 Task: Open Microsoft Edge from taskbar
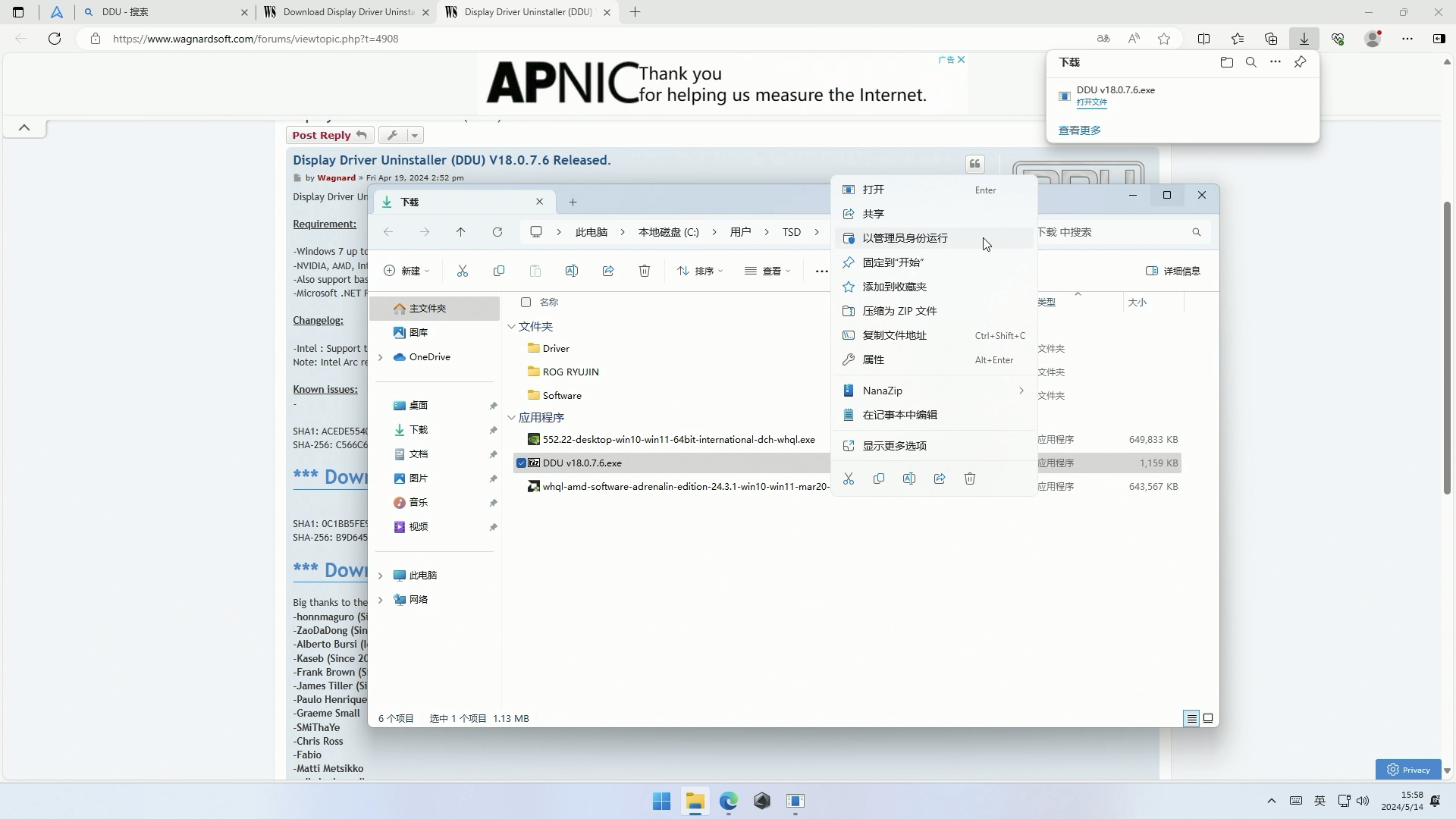click(x=729, y=801)
